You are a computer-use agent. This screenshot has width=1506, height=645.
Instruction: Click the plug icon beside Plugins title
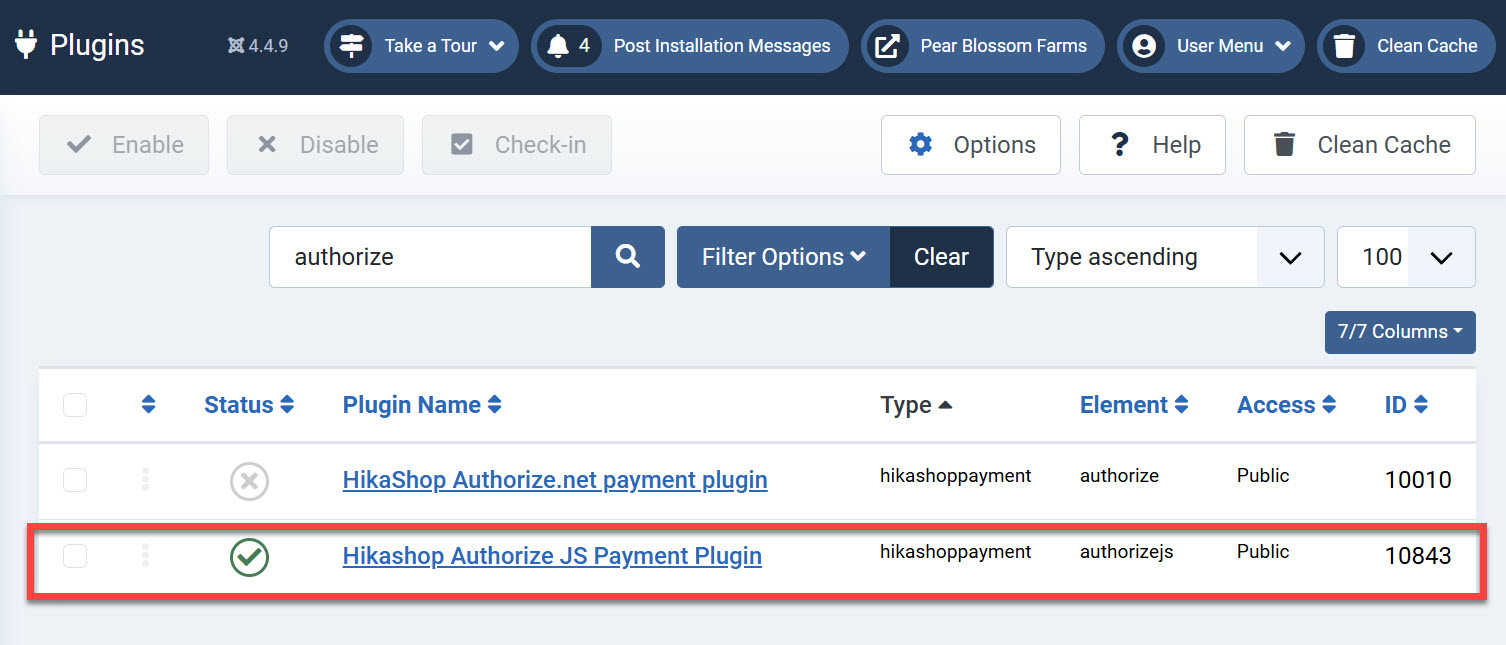[x=26, y=45]
